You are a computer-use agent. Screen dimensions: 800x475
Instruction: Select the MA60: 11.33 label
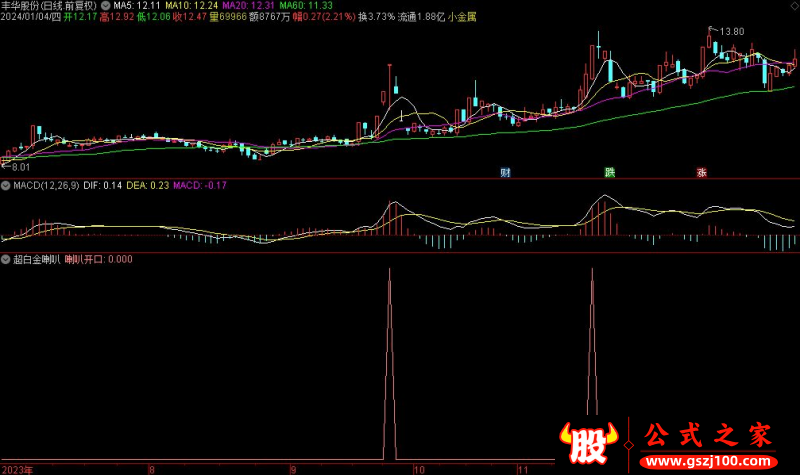pyautogui.click(x=306, y=6)
